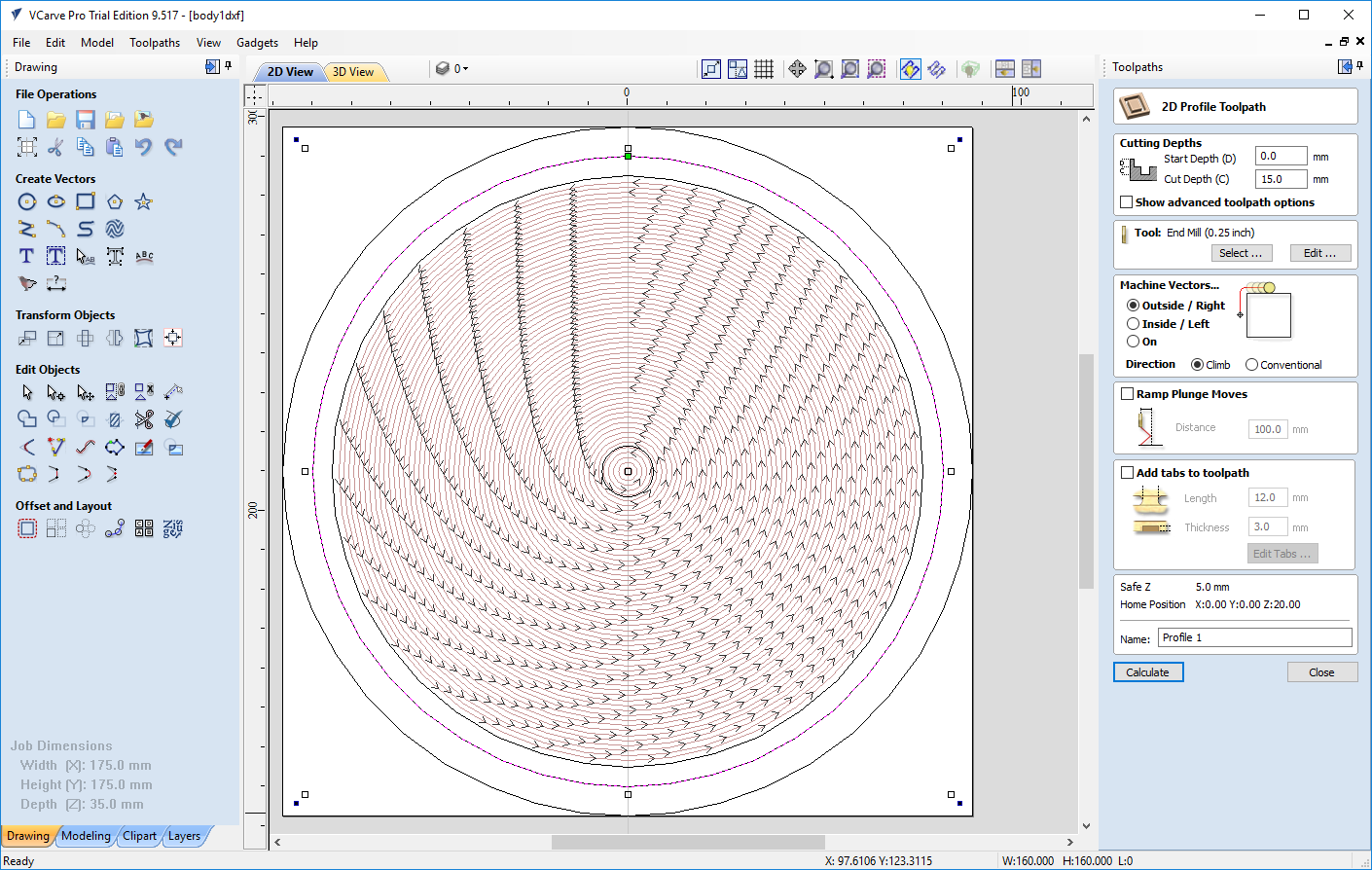Open the Layers tab
Viewport: 1372px width, 870px height.
click(184, 836)
